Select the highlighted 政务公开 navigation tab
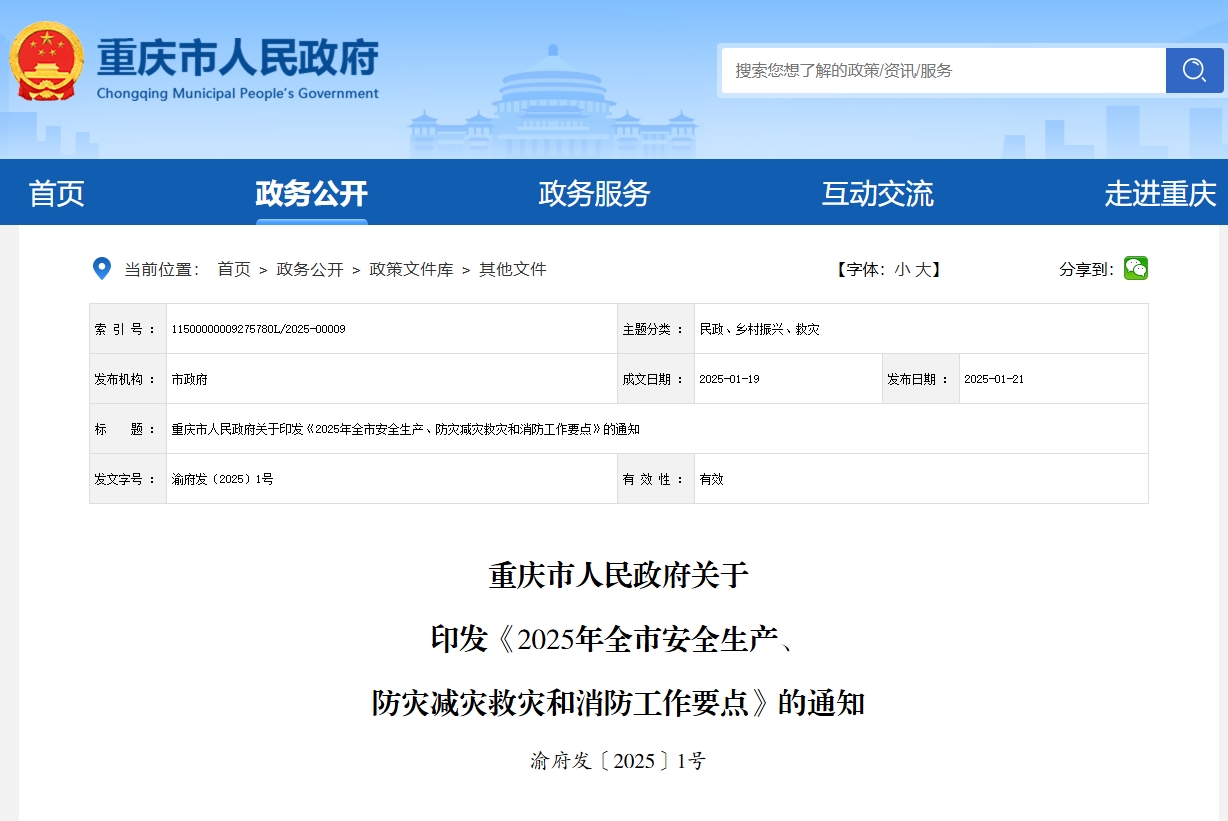1228x821 pixels. click(311, 194)
